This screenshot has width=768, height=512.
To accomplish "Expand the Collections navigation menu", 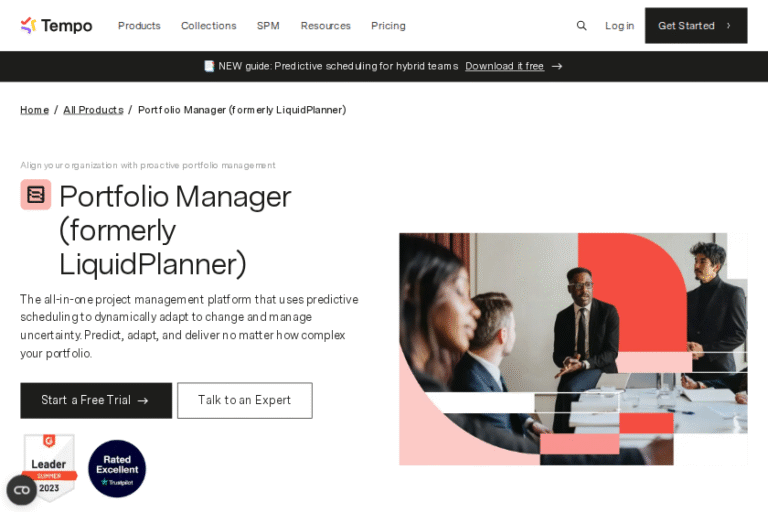I will tap(209, 26).
